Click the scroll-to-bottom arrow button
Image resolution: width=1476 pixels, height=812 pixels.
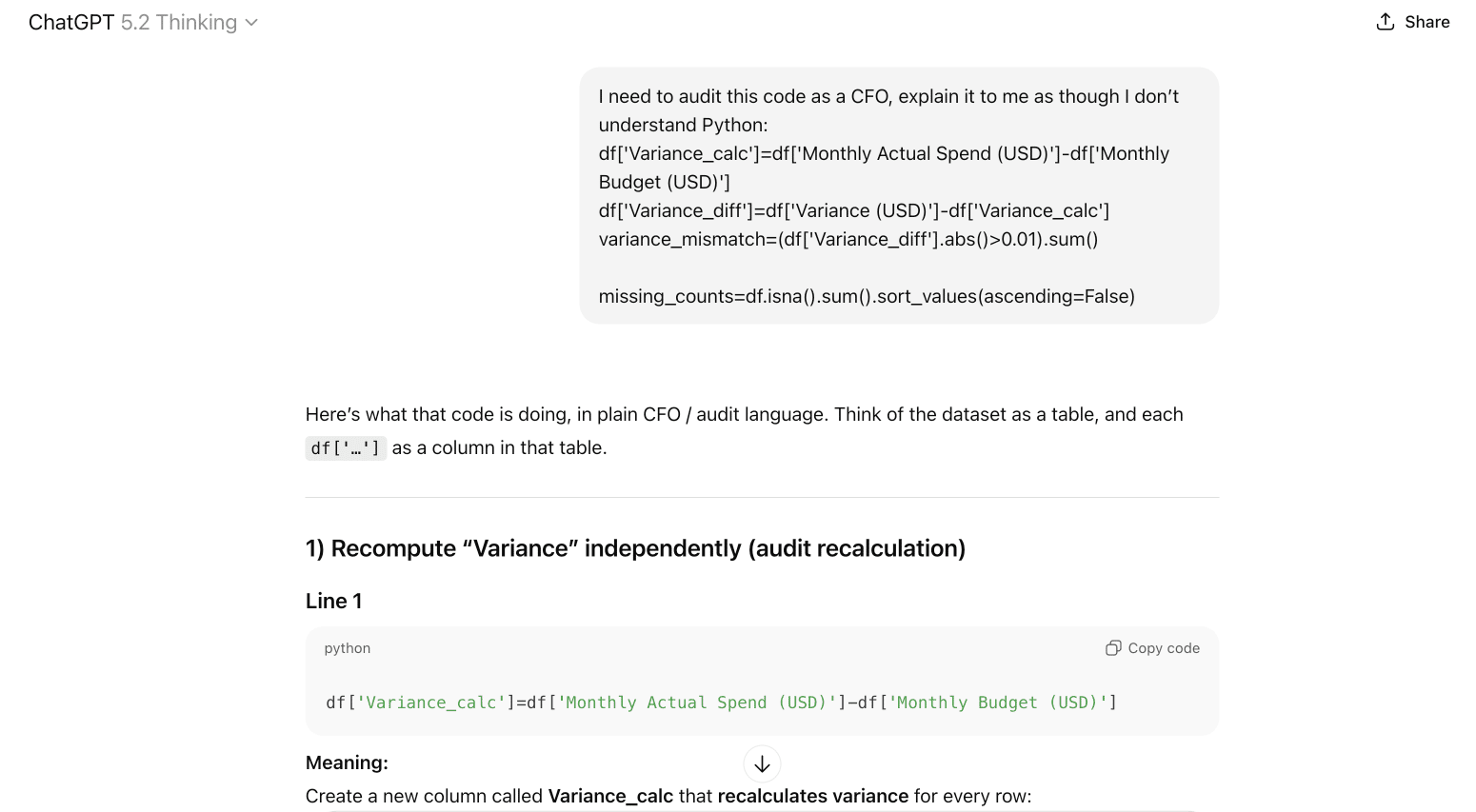pos(762,763)
